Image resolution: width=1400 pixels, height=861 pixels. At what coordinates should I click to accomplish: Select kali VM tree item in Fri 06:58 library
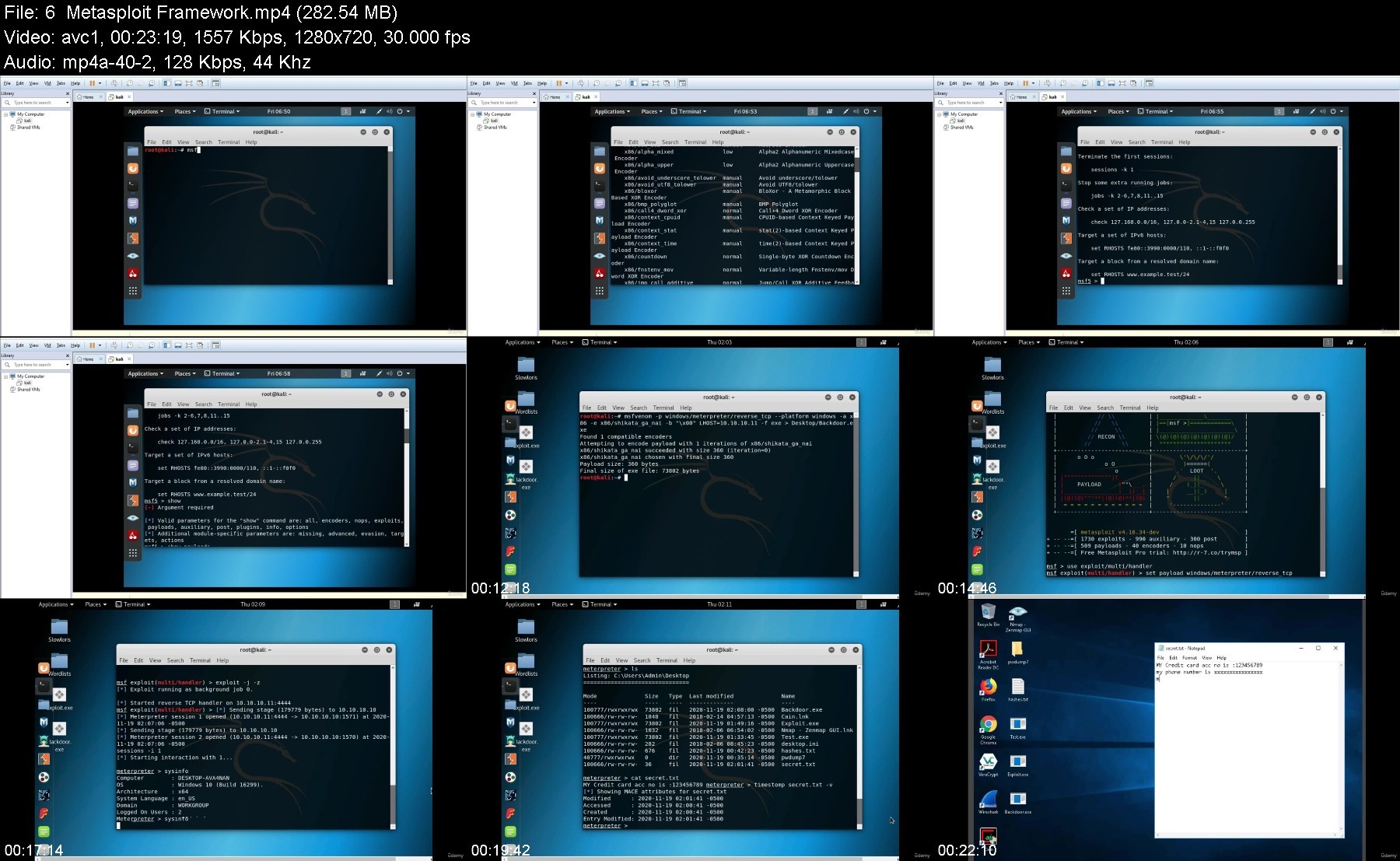(26, 383)
